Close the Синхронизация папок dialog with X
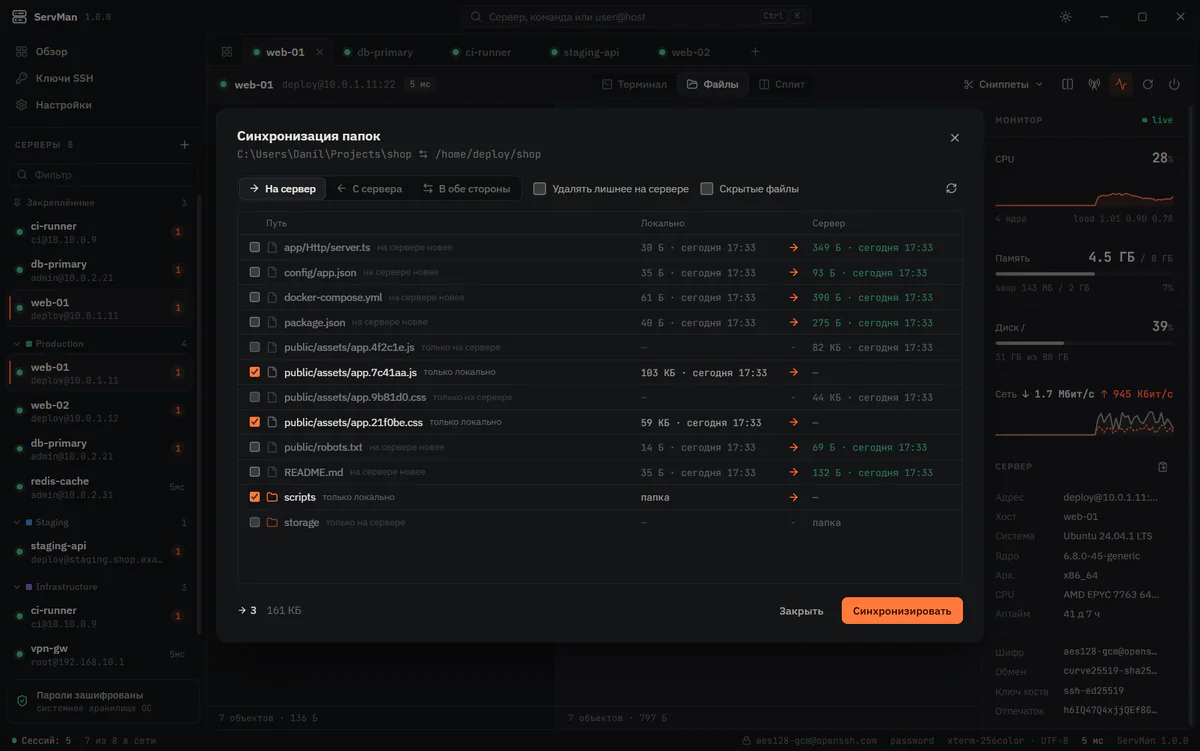The image size is (1200, 751). 955,138
